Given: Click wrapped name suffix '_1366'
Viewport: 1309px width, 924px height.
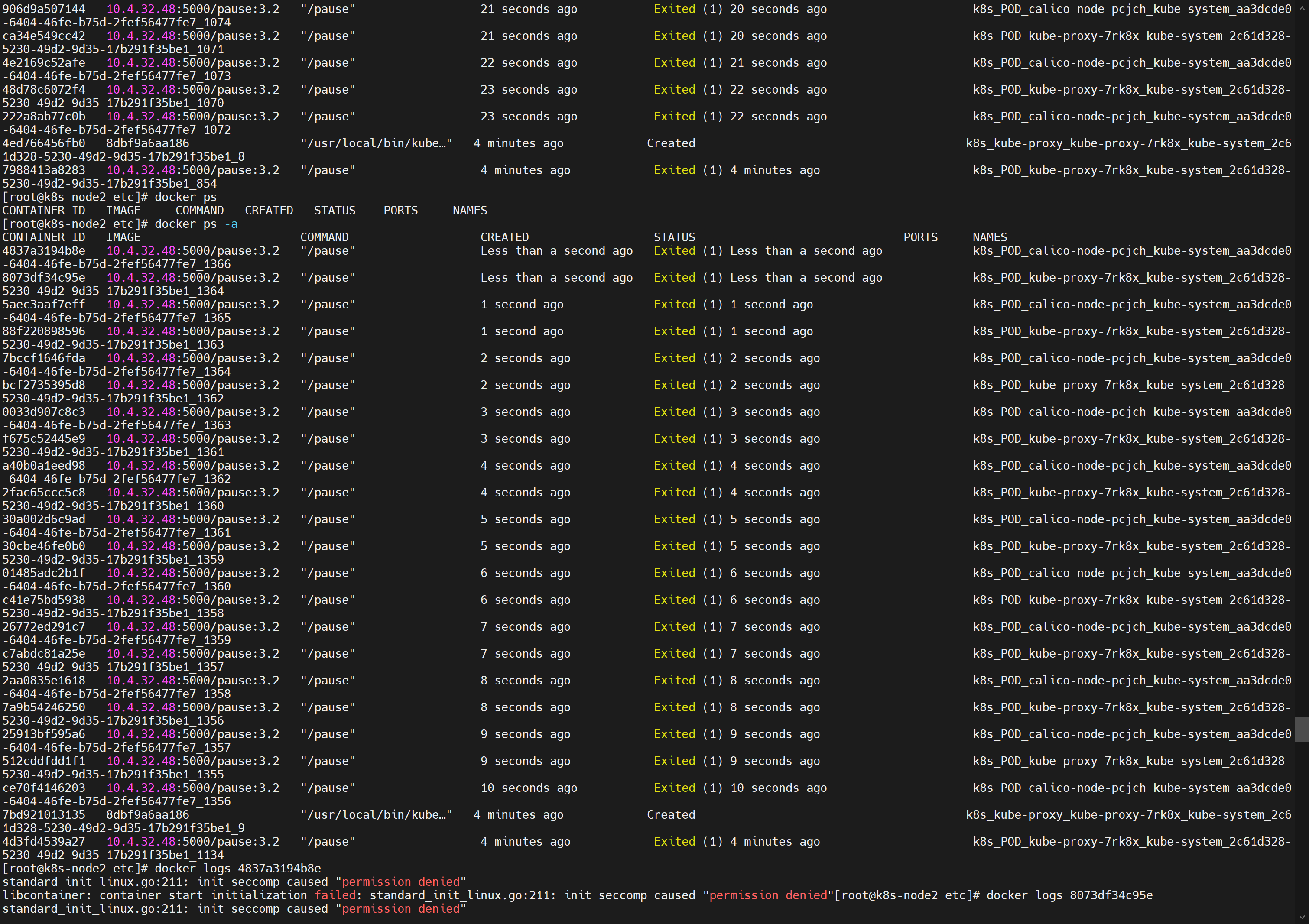Looking at the screenshot, I should (x=214, y=264).
